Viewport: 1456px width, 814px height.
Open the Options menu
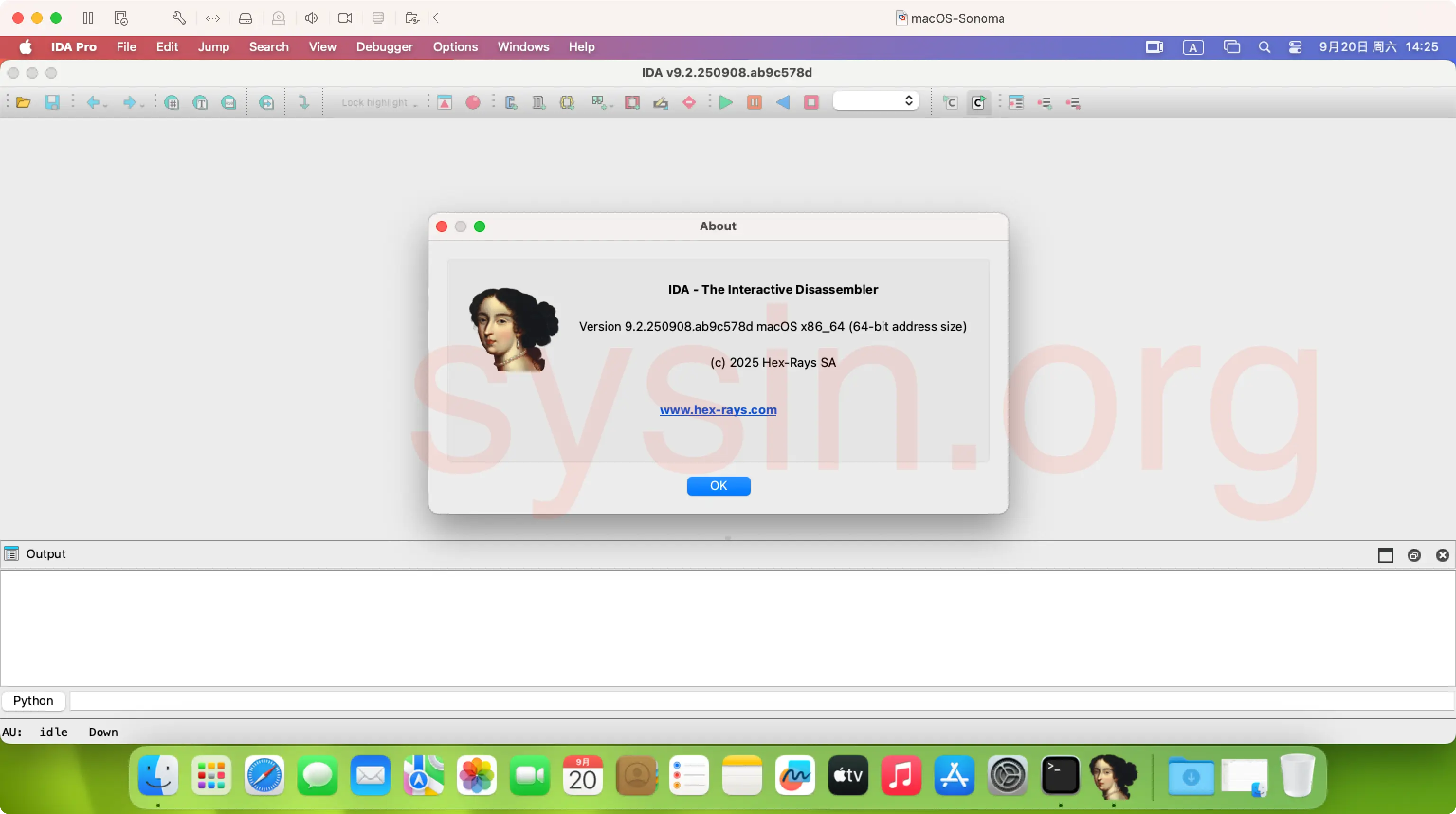click(455, 47)
